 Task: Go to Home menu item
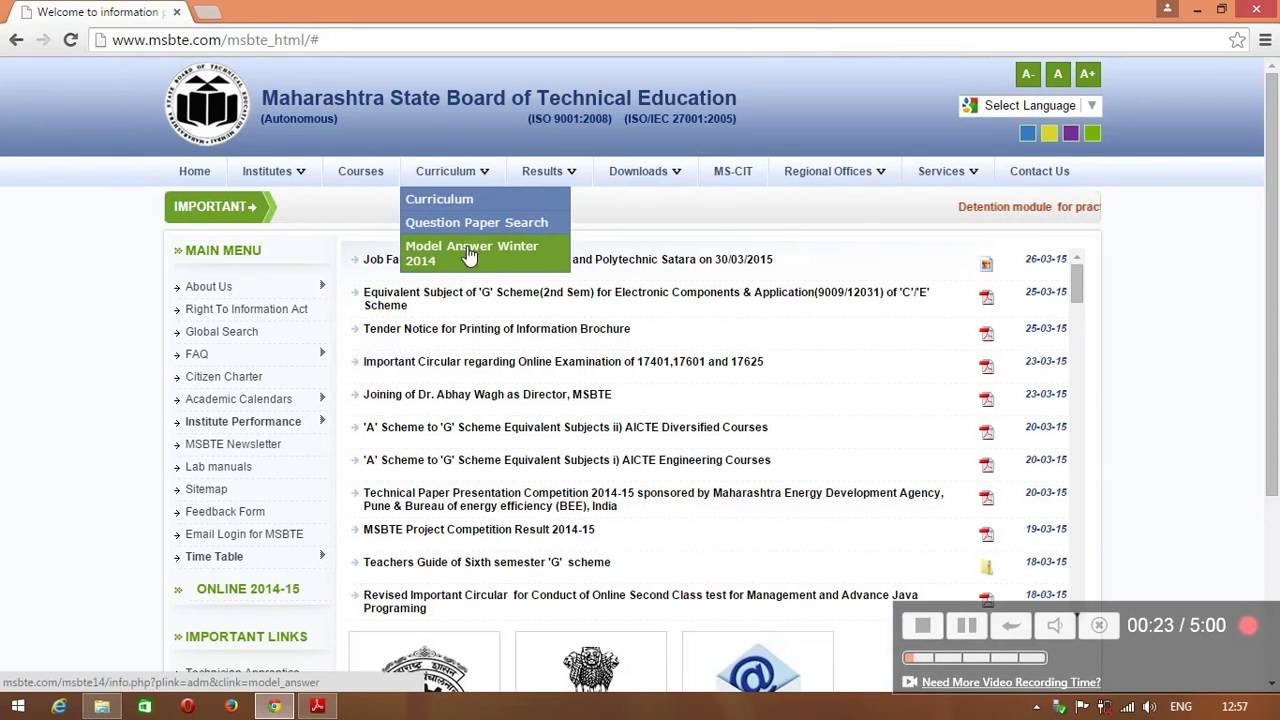194,171
